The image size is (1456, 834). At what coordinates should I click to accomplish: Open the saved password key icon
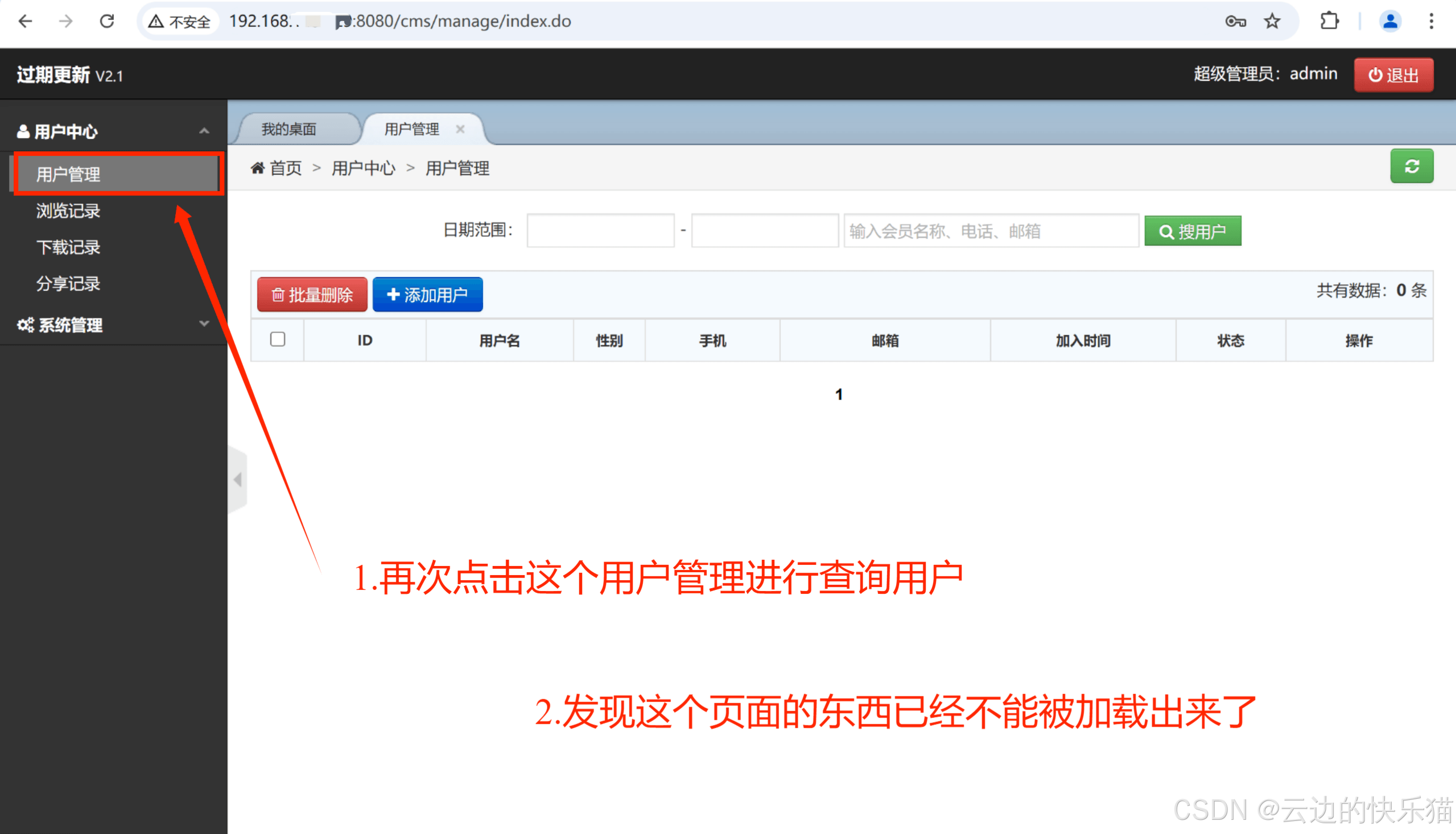1235,22
